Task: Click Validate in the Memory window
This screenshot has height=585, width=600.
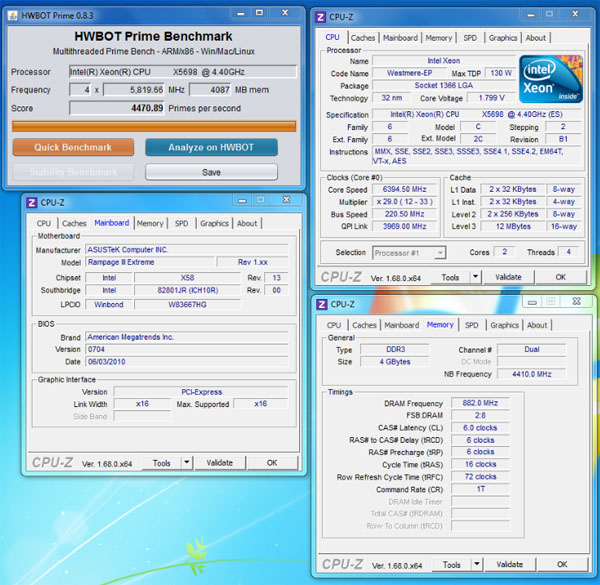Action: point(510,565)
